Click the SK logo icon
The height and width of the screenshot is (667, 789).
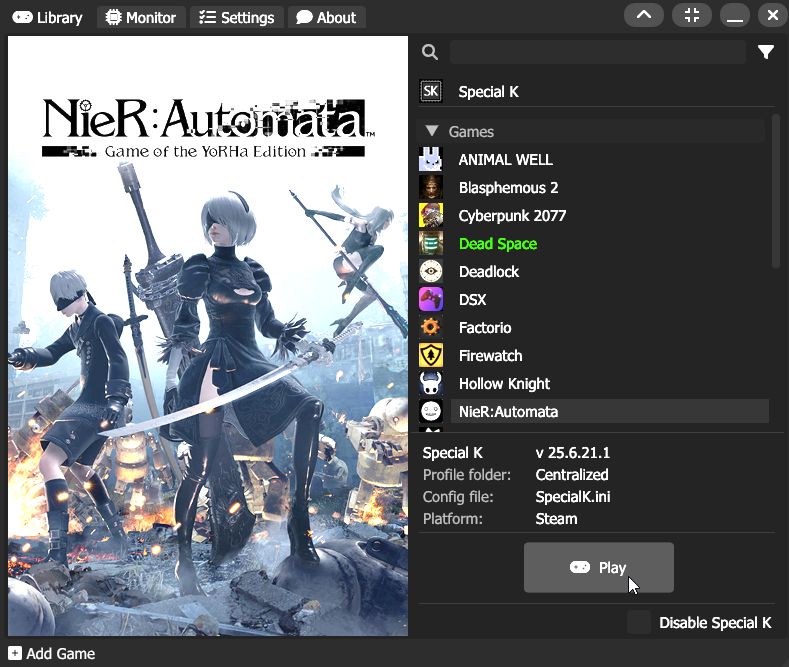pyautogui.click(x=431, y=91)
